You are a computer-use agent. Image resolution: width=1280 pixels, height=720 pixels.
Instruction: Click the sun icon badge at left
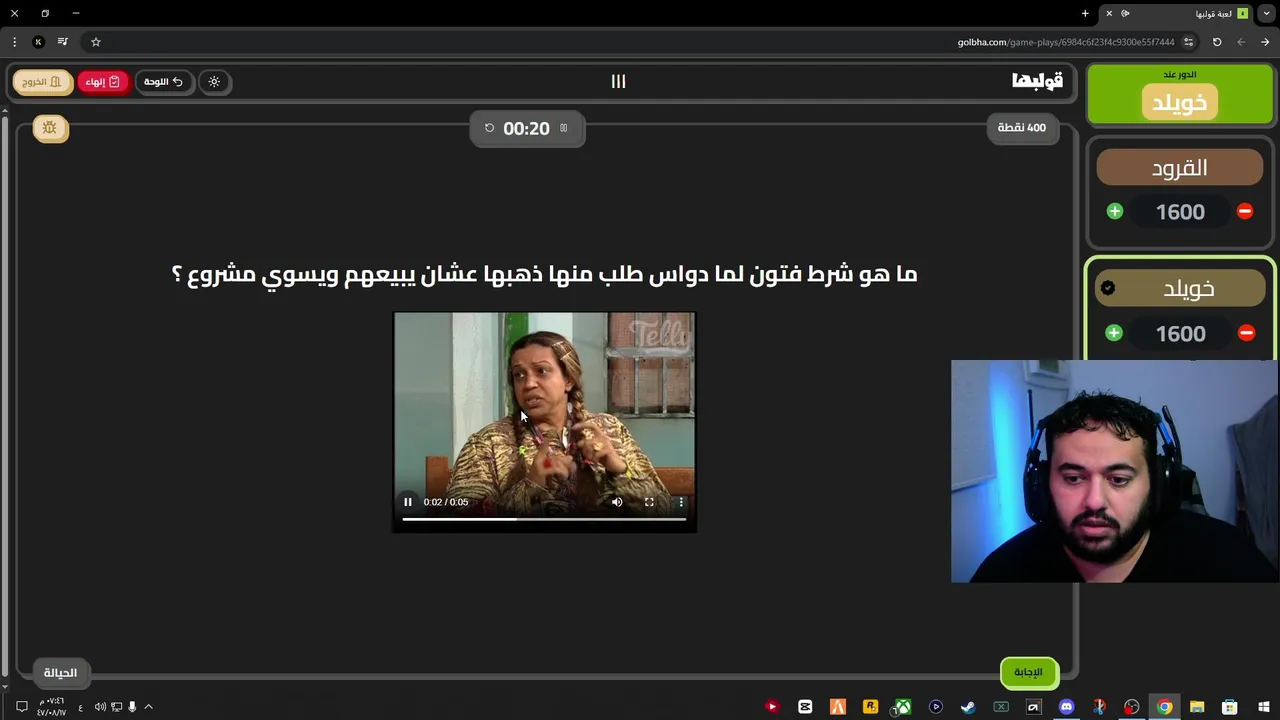pos(50,128)
